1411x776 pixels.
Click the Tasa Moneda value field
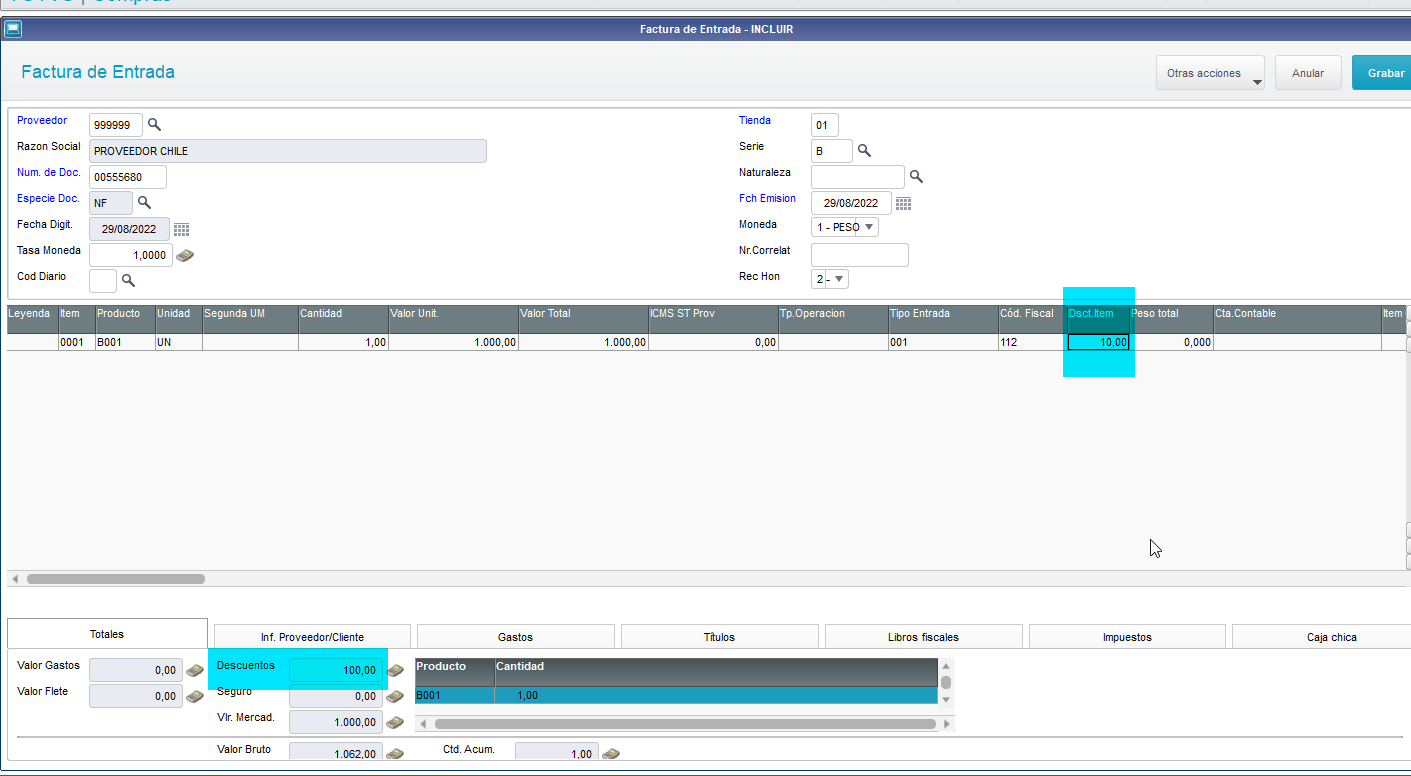tap(131, 255)
